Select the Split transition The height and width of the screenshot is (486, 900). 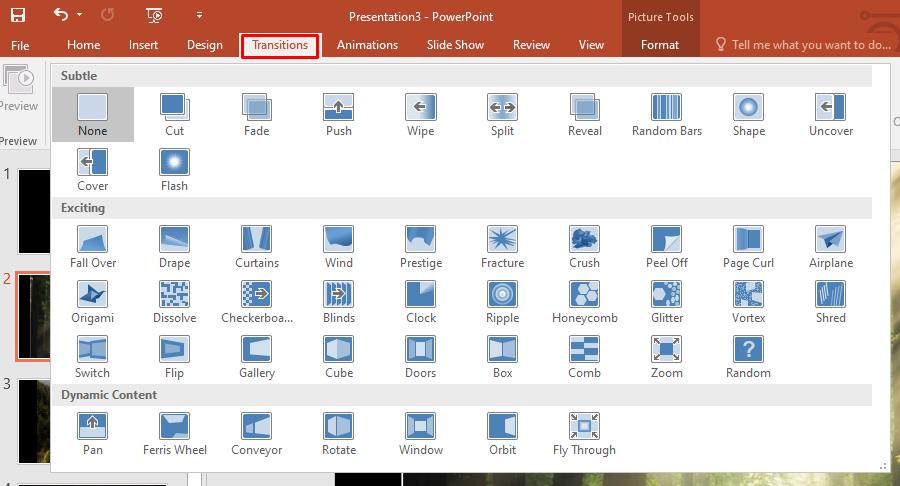502,115
